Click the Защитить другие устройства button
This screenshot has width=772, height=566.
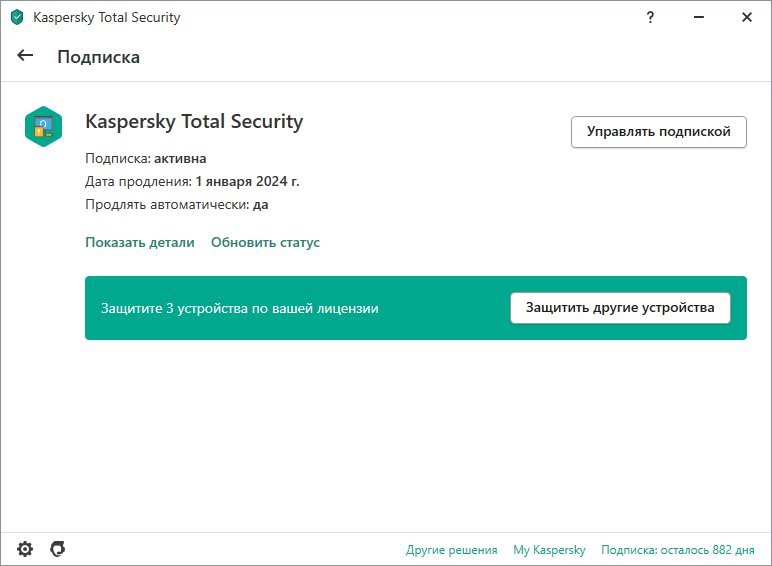point(620,308)
